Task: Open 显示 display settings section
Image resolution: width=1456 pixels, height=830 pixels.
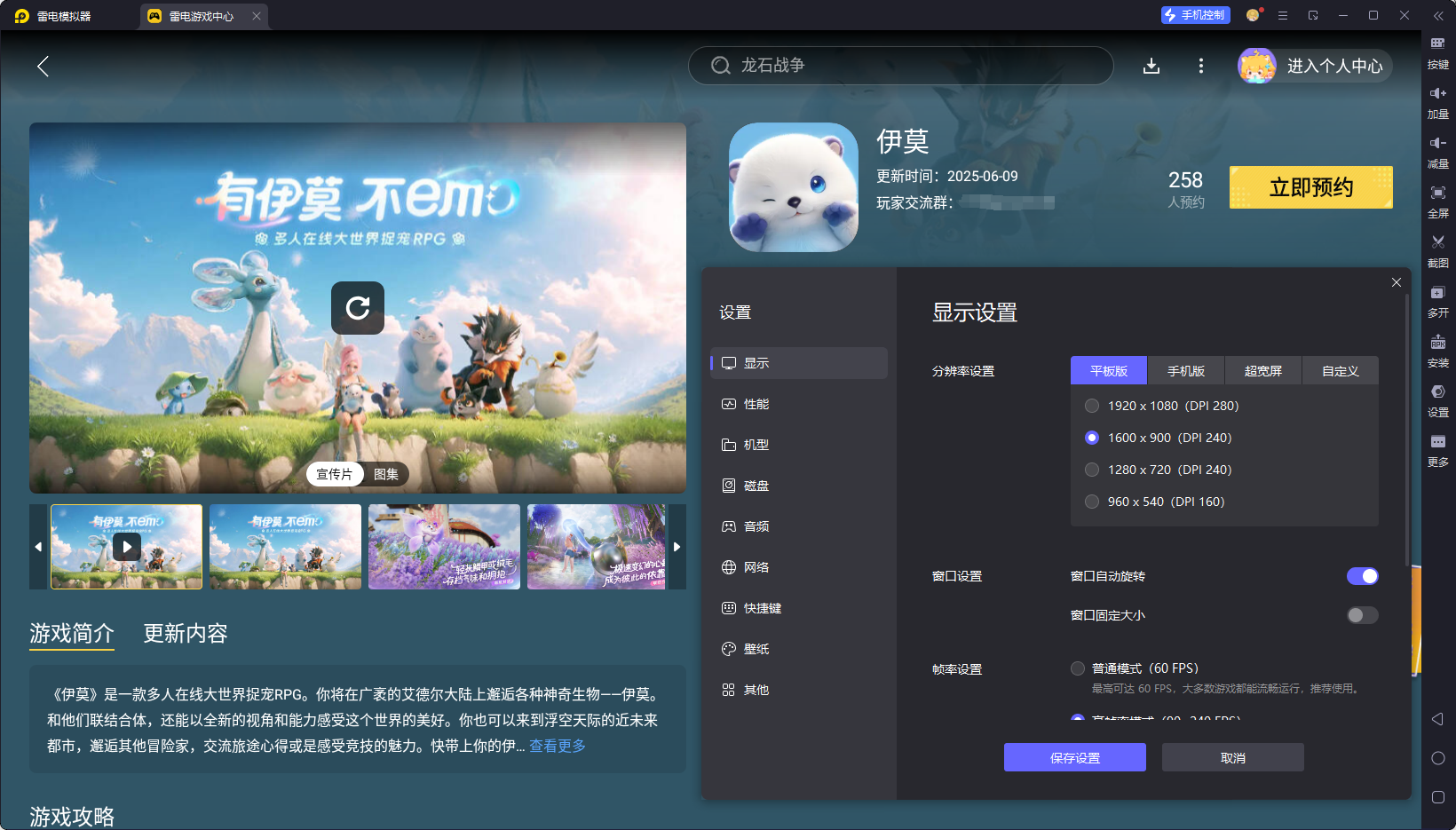Action: click(x=799, y=363)
